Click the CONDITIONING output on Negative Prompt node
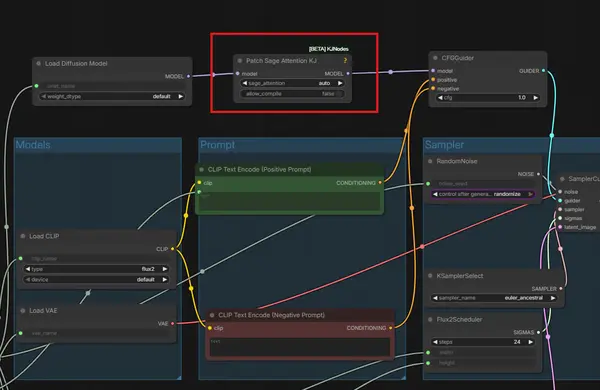This screenshot has width=600, height=390. (x=390, y=328)
